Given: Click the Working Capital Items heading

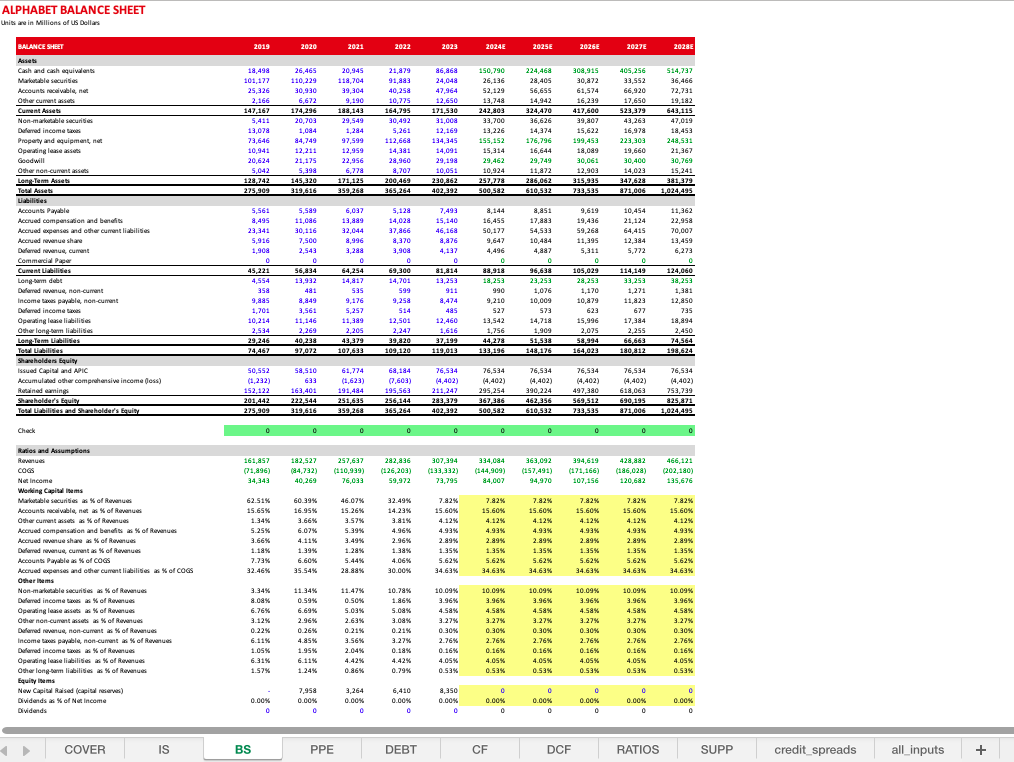Looking at the screenshot, I should pyautogui.click(x=50, y=491).
